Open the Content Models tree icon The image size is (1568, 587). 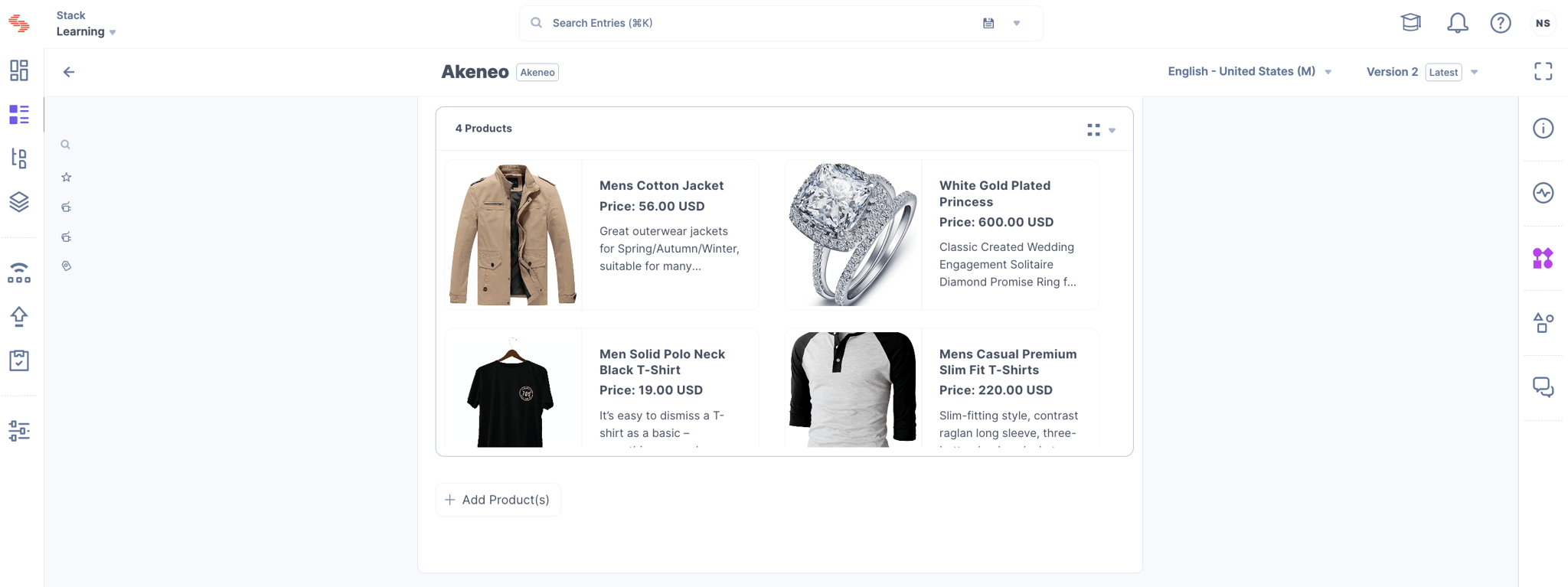pos(19,158)
